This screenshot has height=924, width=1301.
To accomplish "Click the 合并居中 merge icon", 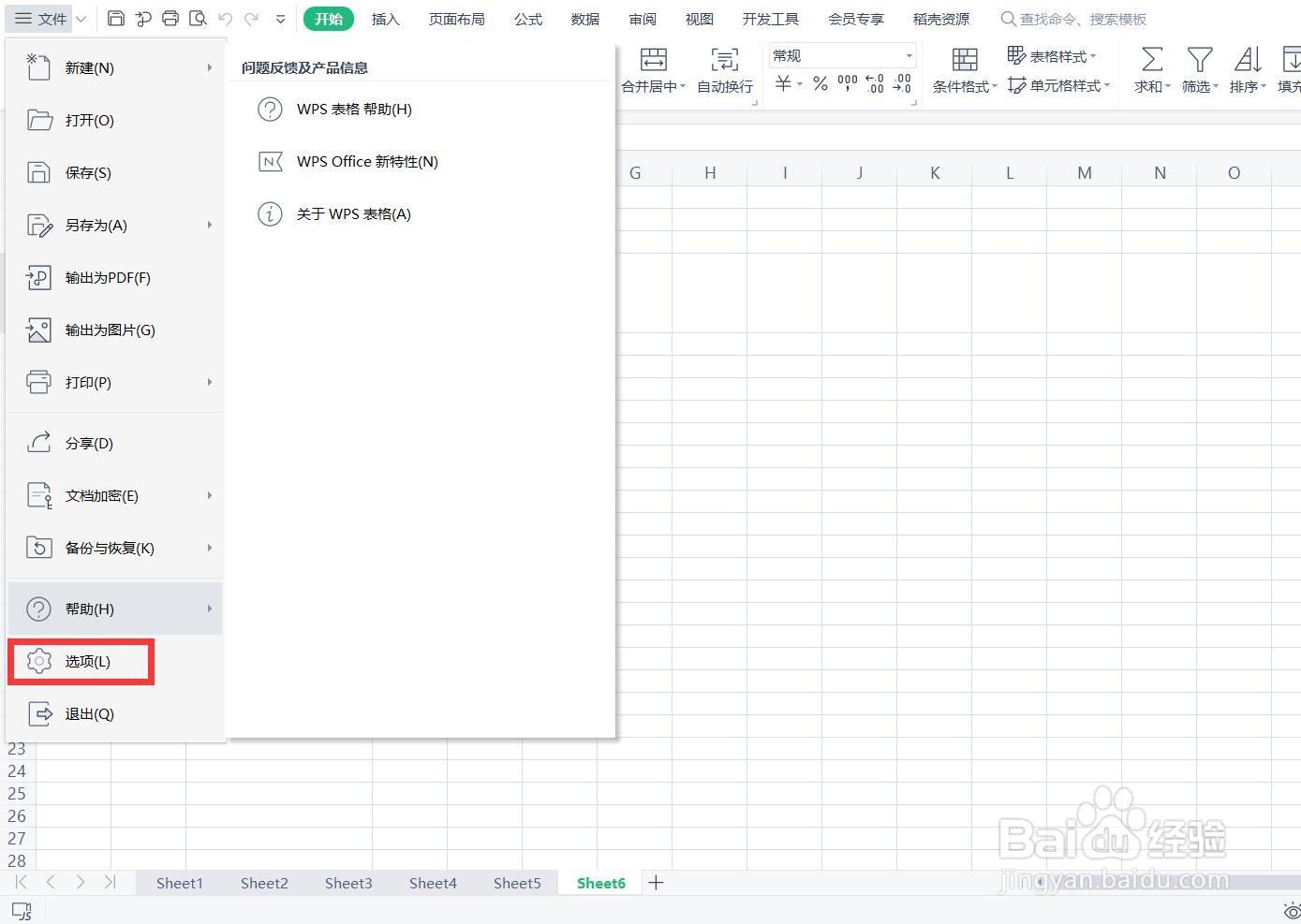I will coord(654,60).
